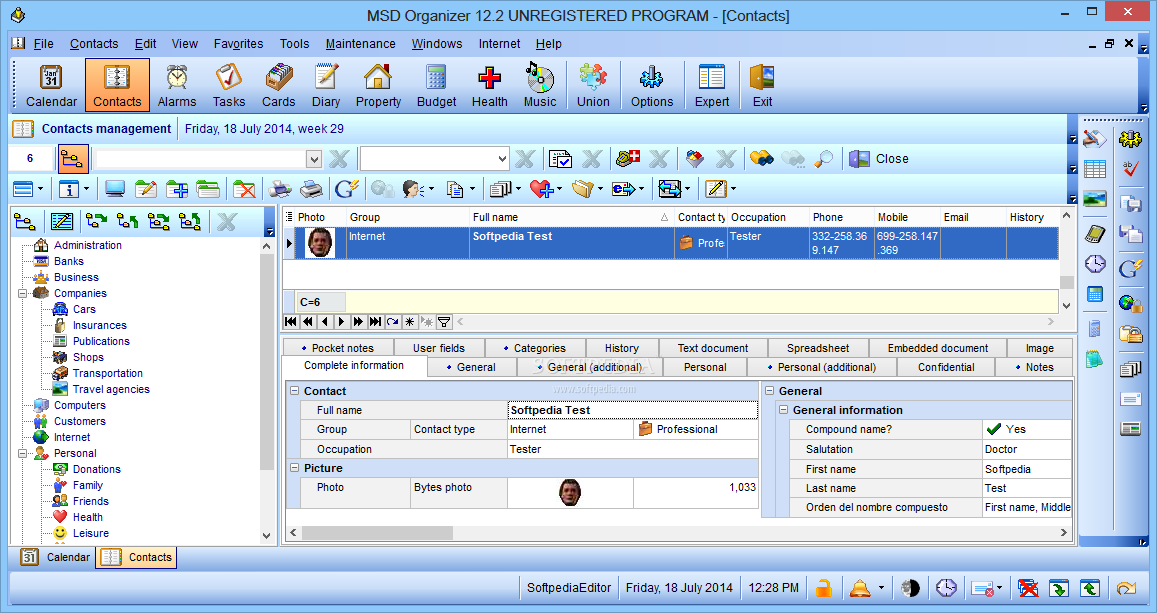Switch to the Pocket notes tab
1157x613 pixels.
tap(337, 348)
